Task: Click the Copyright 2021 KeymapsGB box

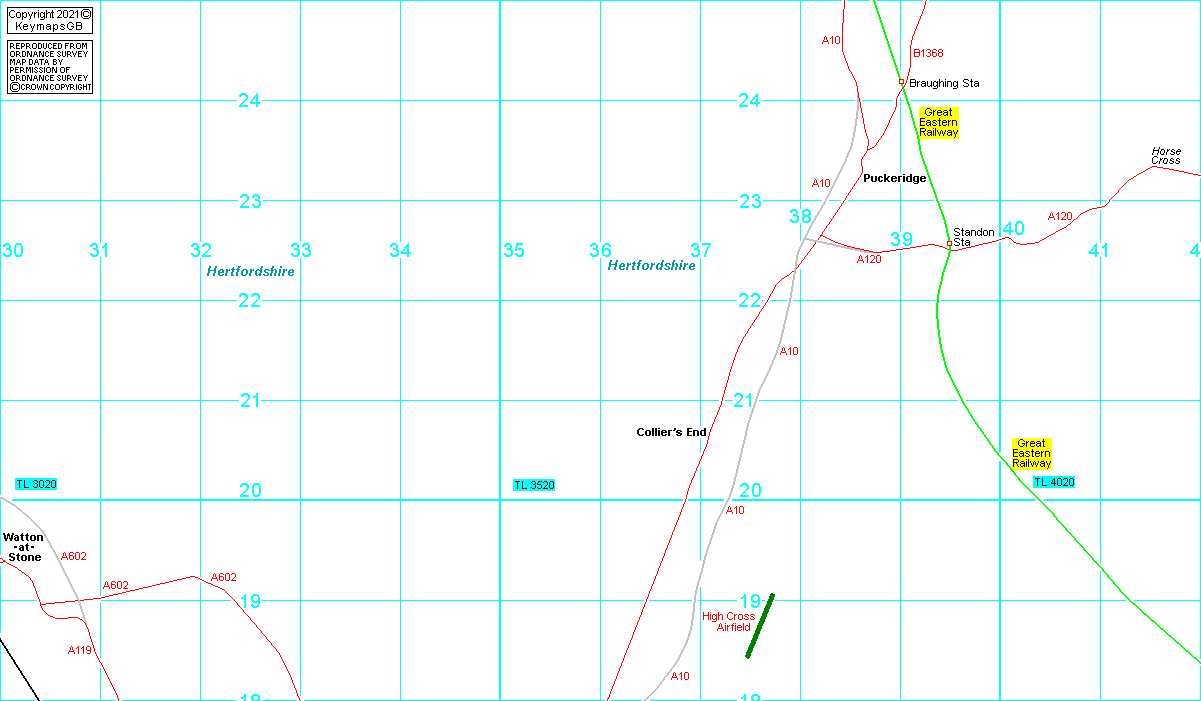Action: pos(50,20)
